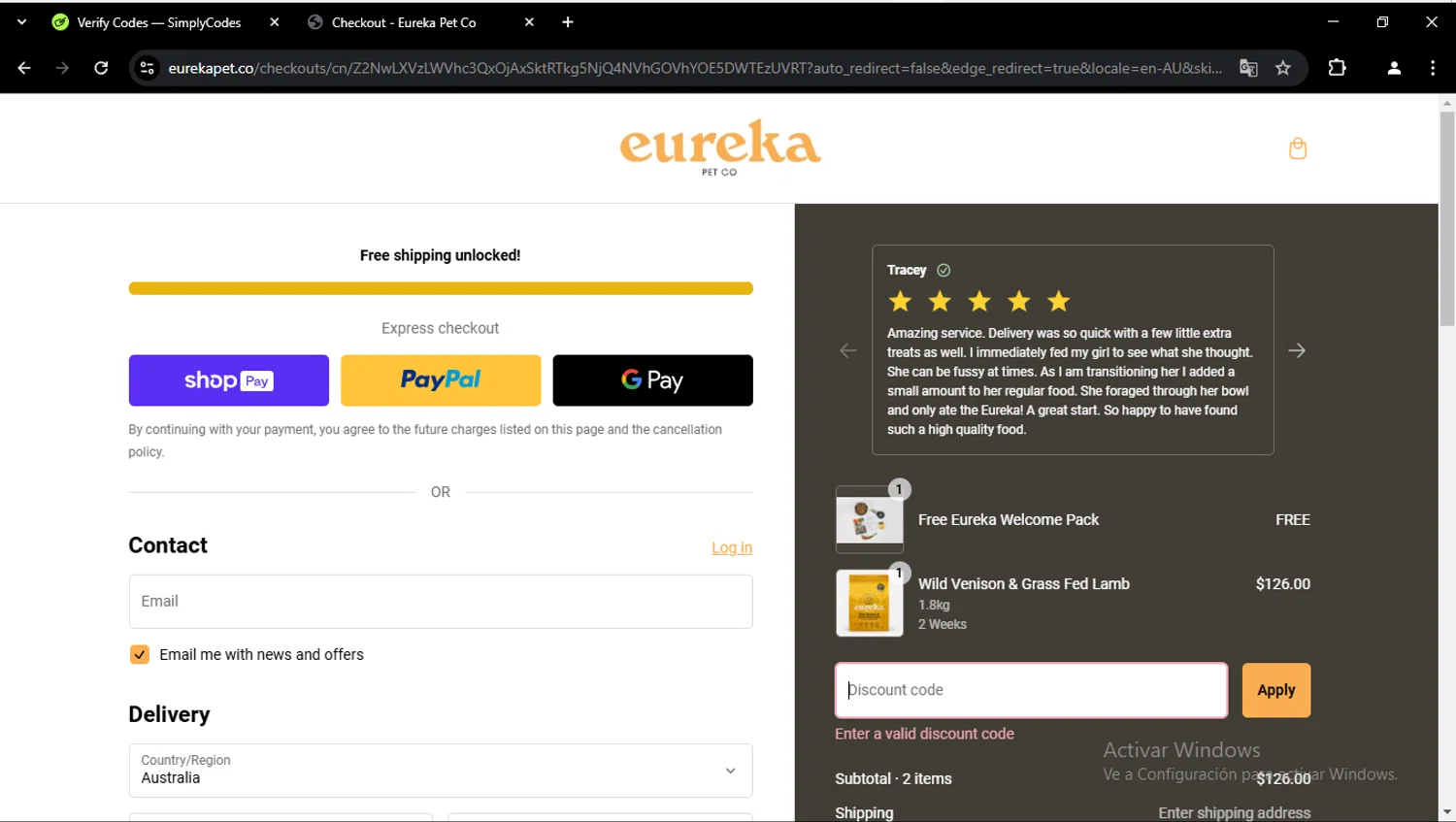This screenshot has height=822, width=1456.
Task: Open the Country/Region dropdown
Action: pos(441,771)
